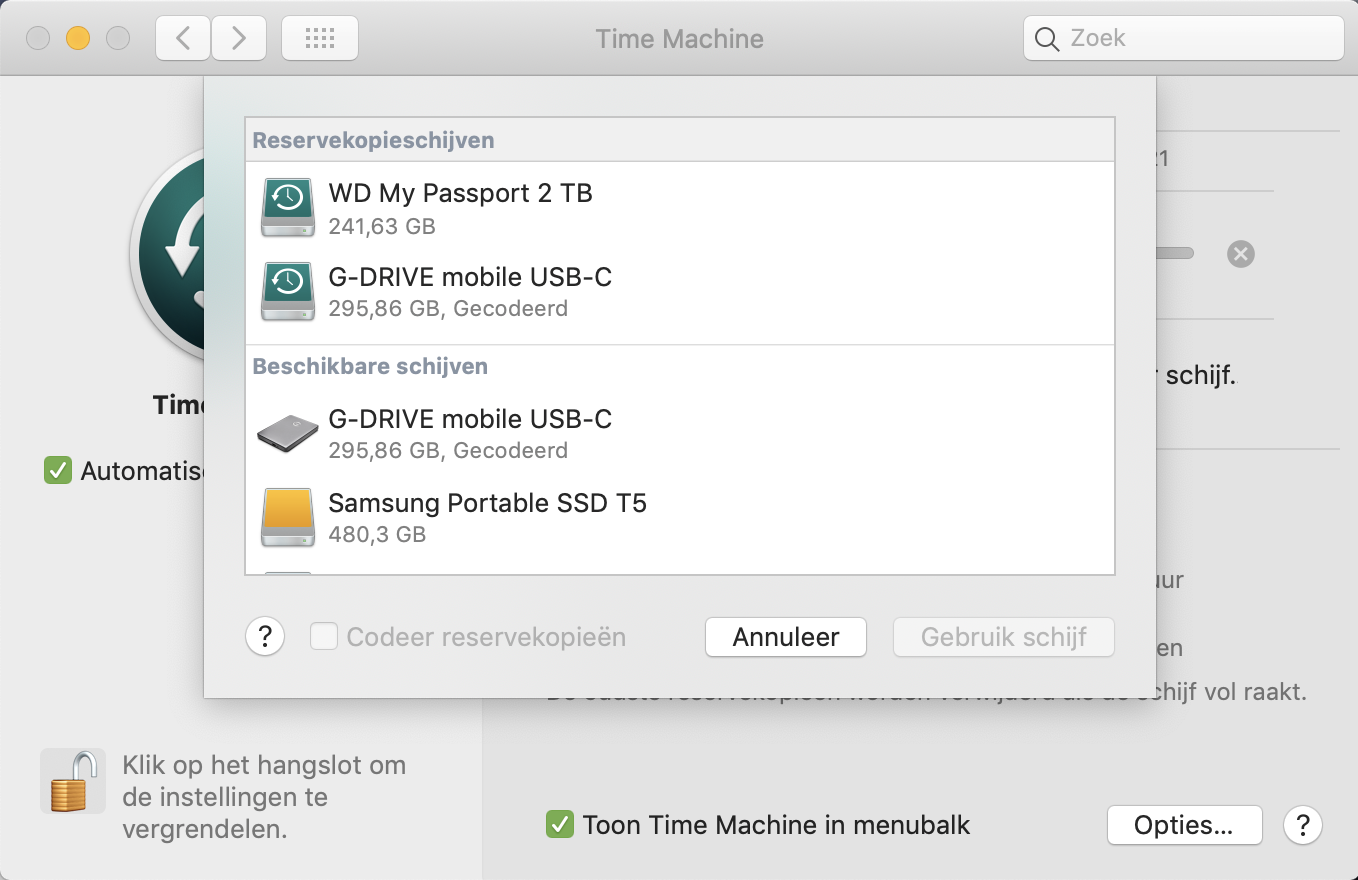Show all preferences via grid button
Viewport: 1358px width, 880px height.
pyautogui.click(x=320, y=38)
